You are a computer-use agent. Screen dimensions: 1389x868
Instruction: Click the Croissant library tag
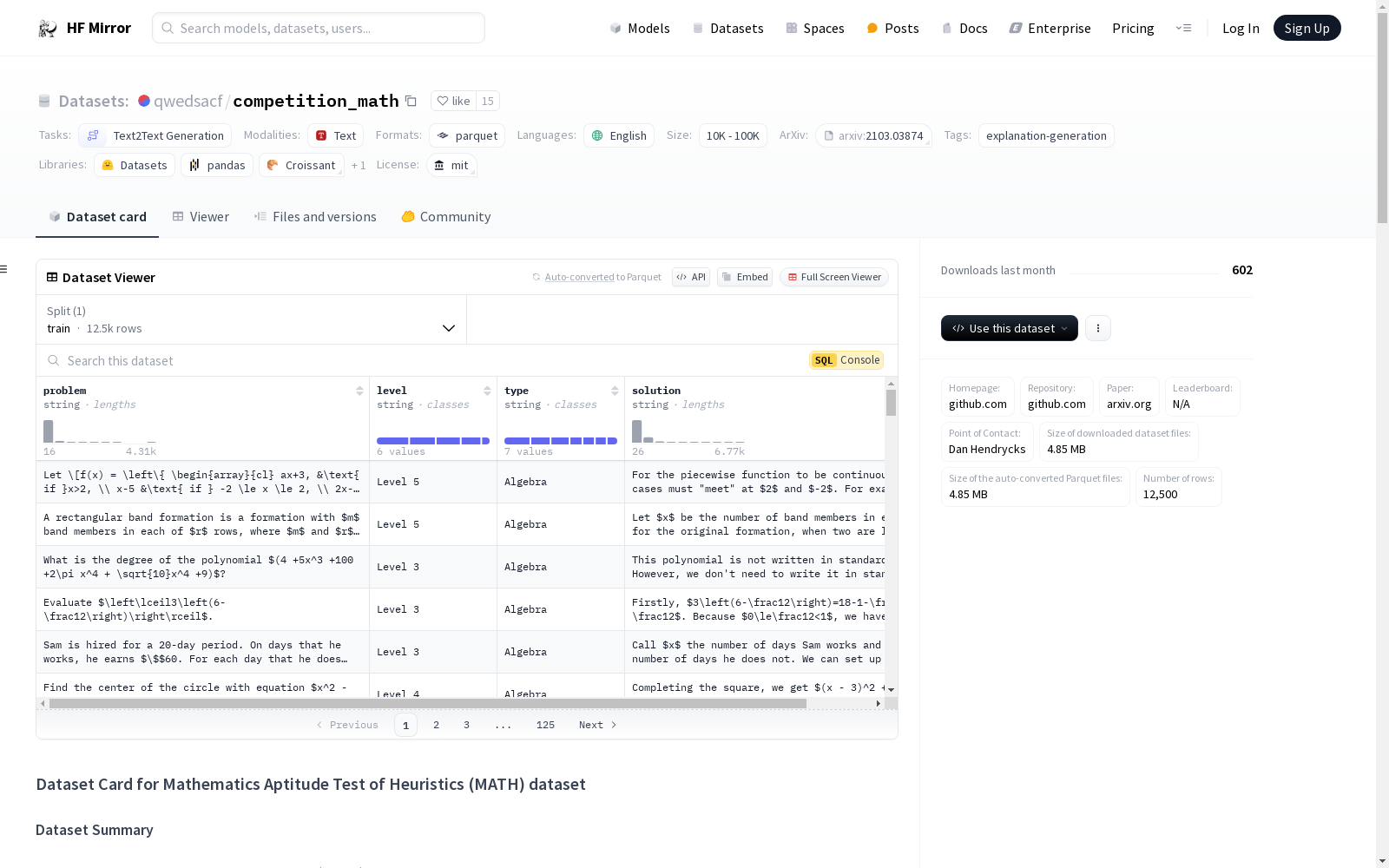pyautogui.click(x=301, y=165)
